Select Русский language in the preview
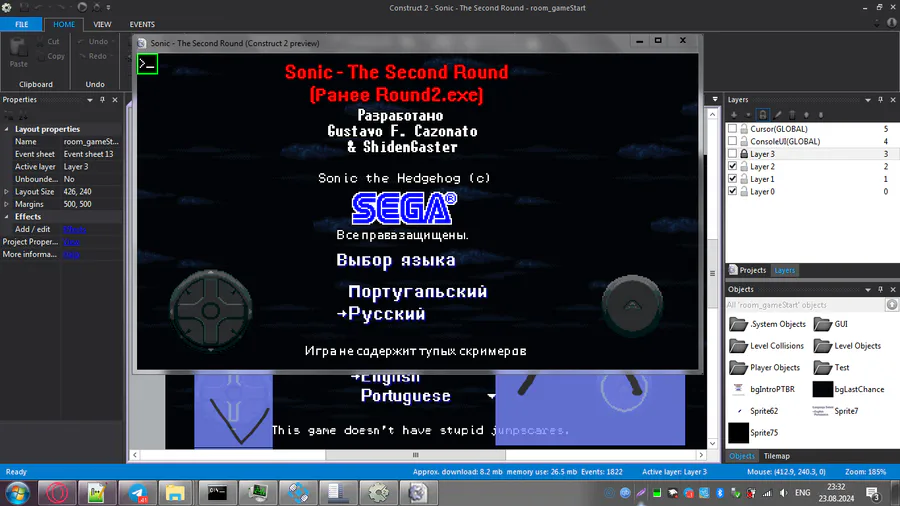900x506 pixels. [387, 314]
